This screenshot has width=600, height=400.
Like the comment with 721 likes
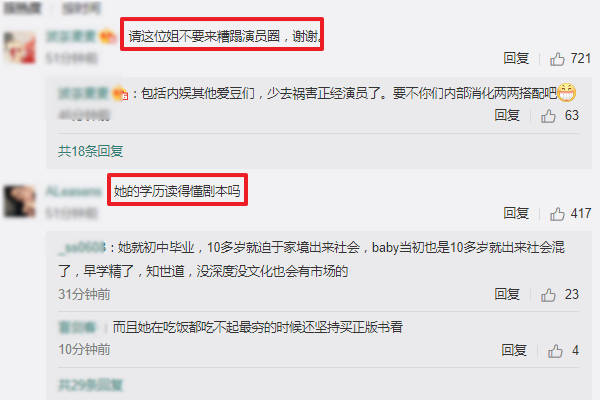[x=557, y=59]
